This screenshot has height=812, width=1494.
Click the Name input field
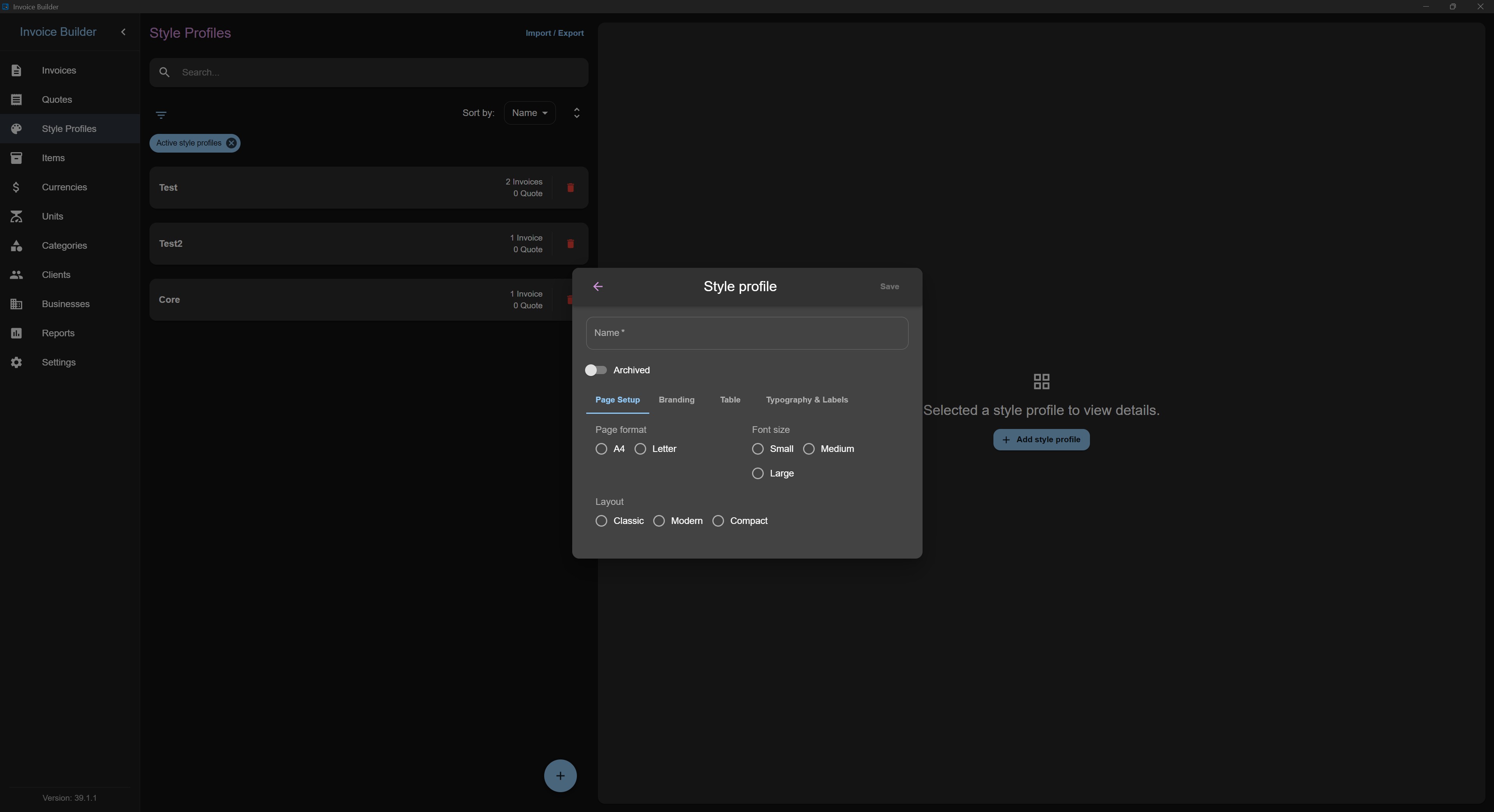pyautogui.click(x=747, y=333)
